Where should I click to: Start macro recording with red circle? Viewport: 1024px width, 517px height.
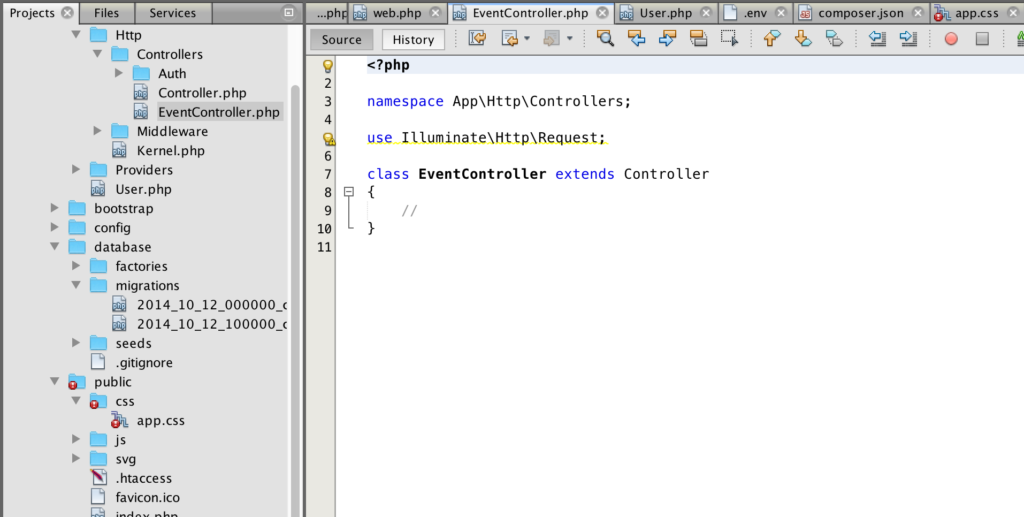pyautogui.click(x=950, y=39)
